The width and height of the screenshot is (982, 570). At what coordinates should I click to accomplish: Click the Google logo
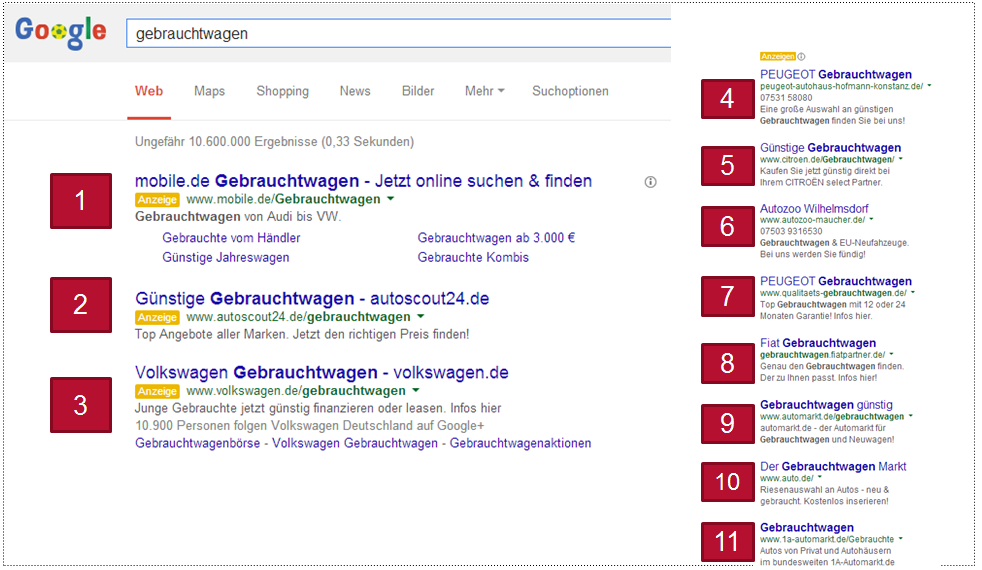coord(61,31)
